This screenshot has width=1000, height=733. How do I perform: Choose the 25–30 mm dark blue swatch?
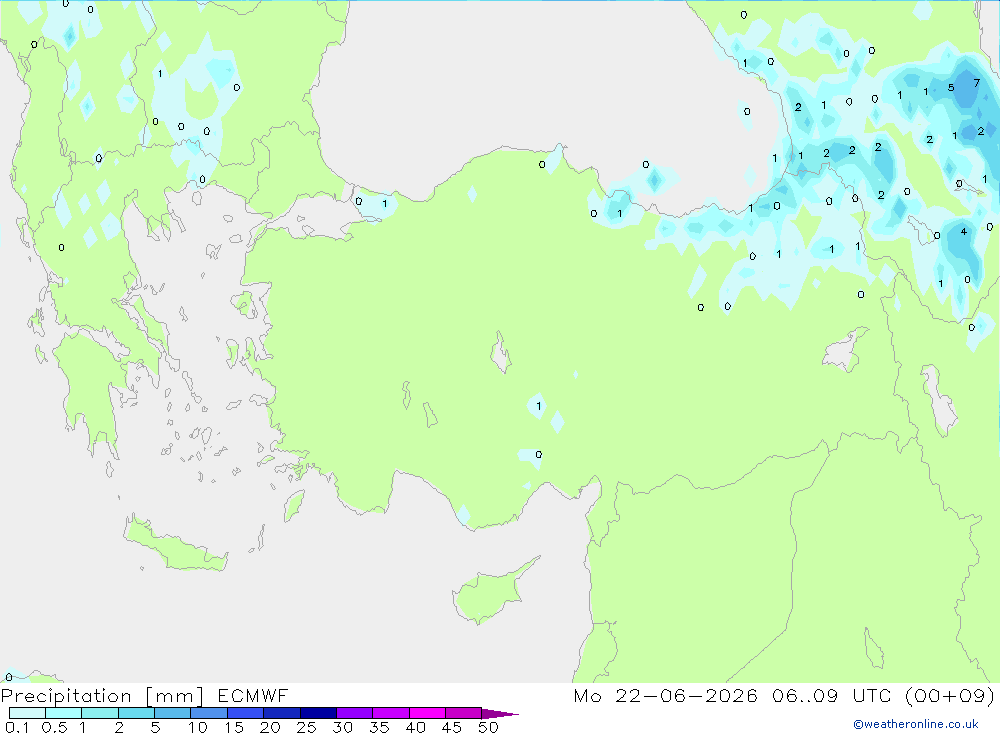click(318, 713)
